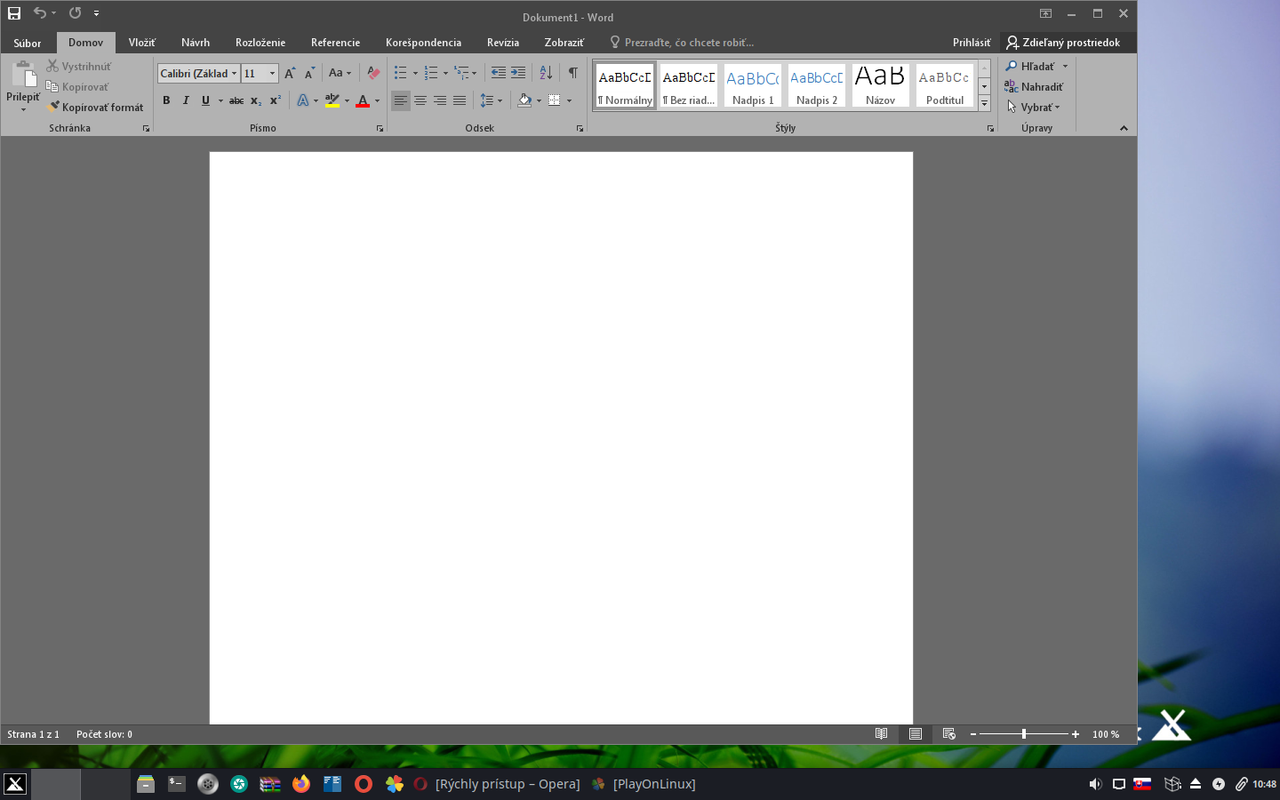Open the Písmo font dialog launcher
Viewport: 1280px width, 800px height.
click(x=380, y=128)
